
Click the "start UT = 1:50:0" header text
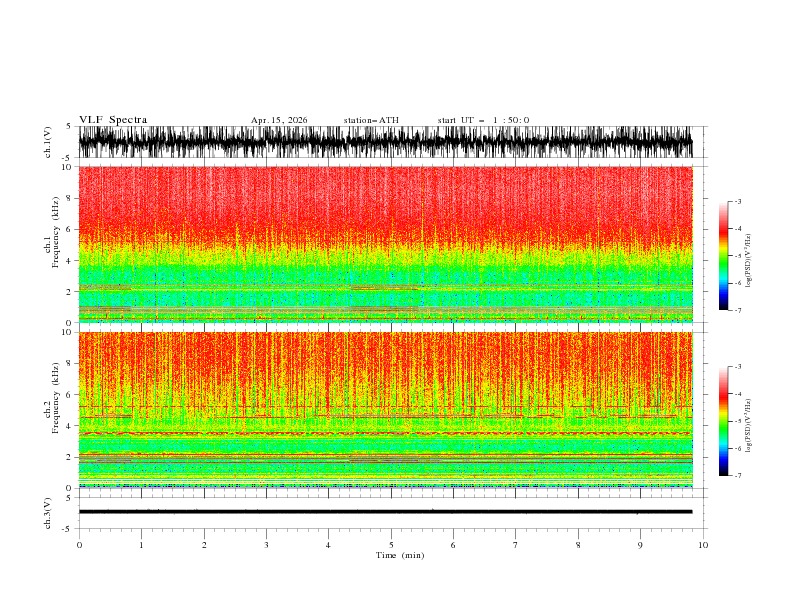tap(483, 120)
